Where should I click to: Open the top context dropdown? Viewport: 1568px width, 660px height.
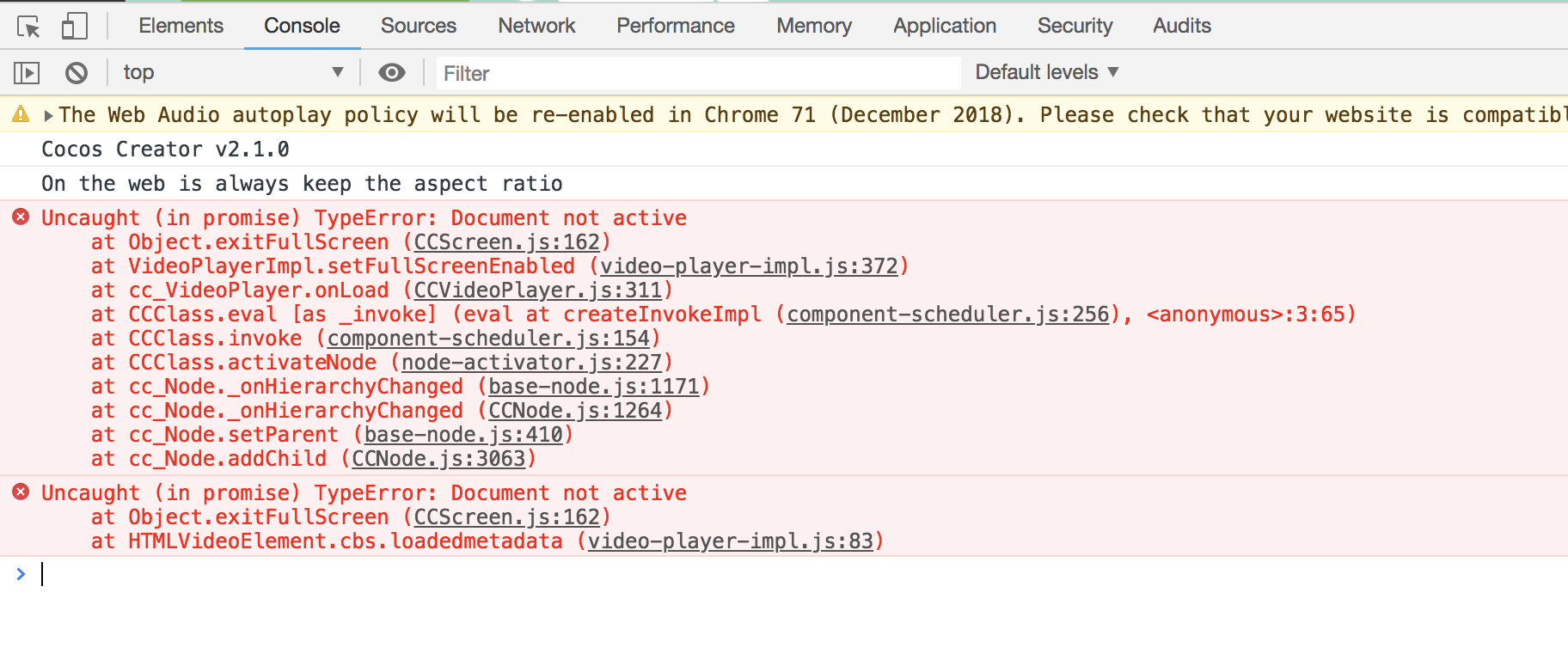(232, 73)
